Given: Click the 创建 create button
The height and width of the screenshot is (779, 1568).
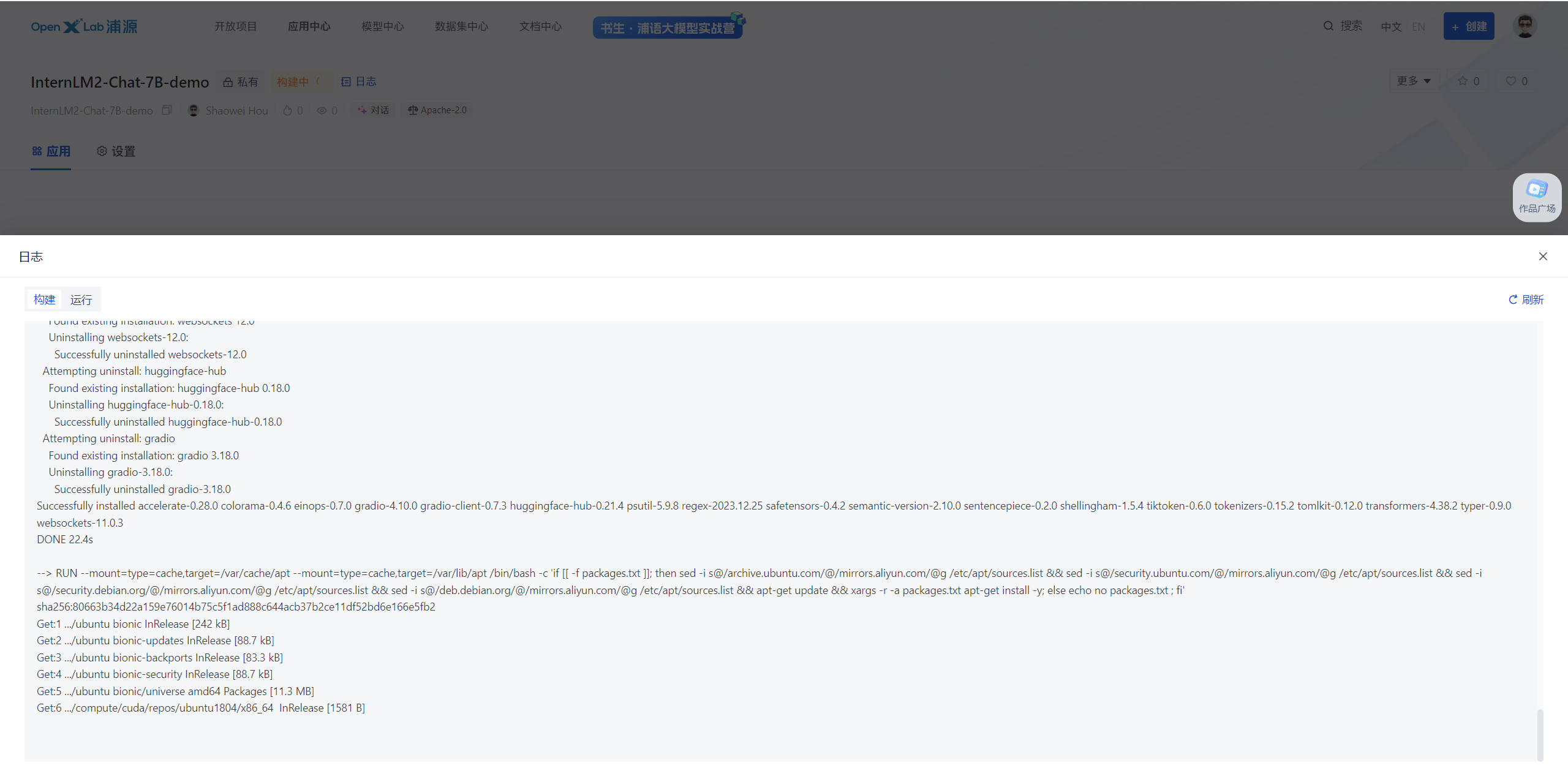Looking at the screenshot, I should (1468, 26).
